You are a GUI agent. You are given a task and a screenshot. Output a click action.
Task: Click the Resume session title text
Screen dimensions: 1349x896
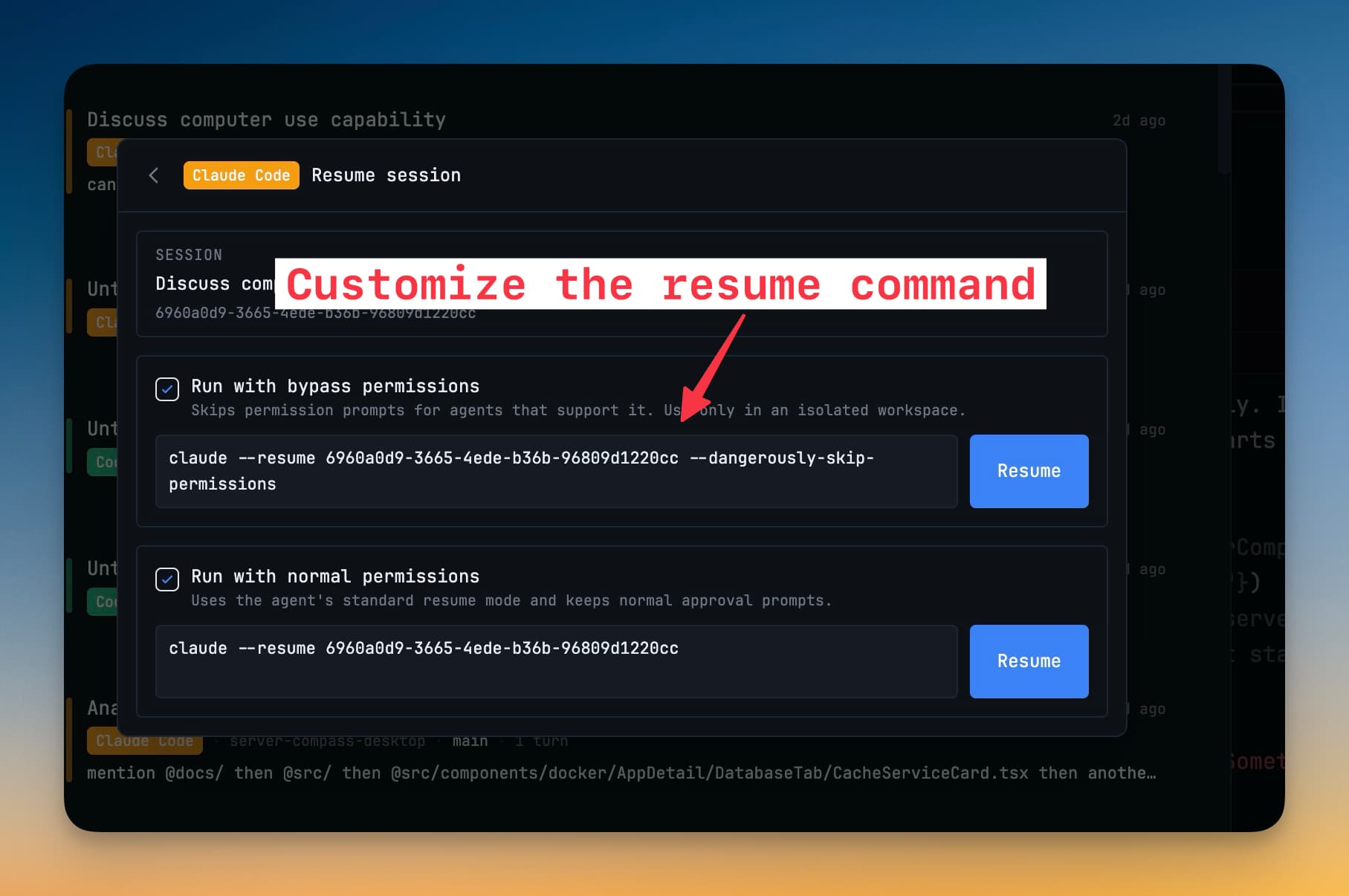click(x=386, y=175)
